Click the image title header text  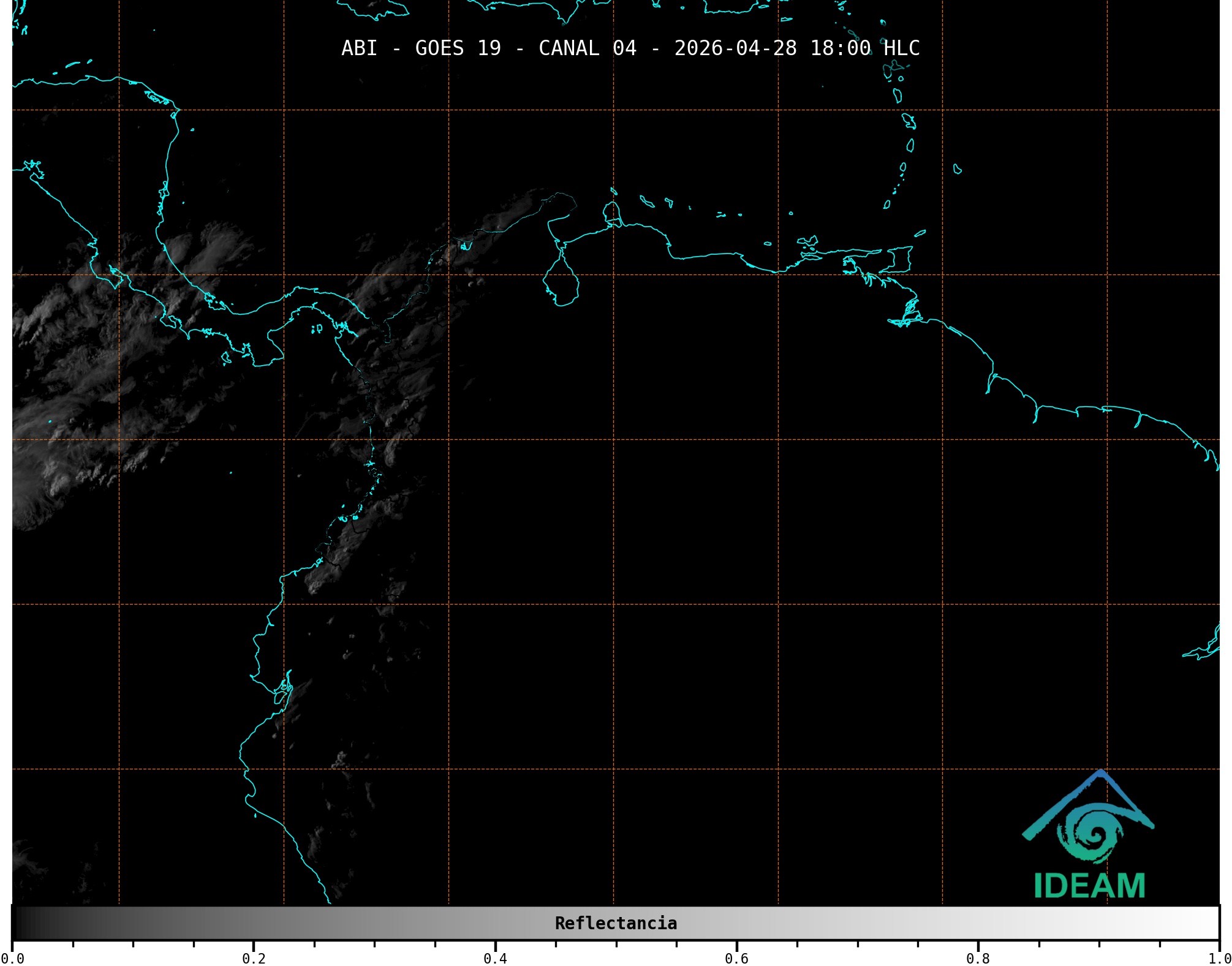630,48
